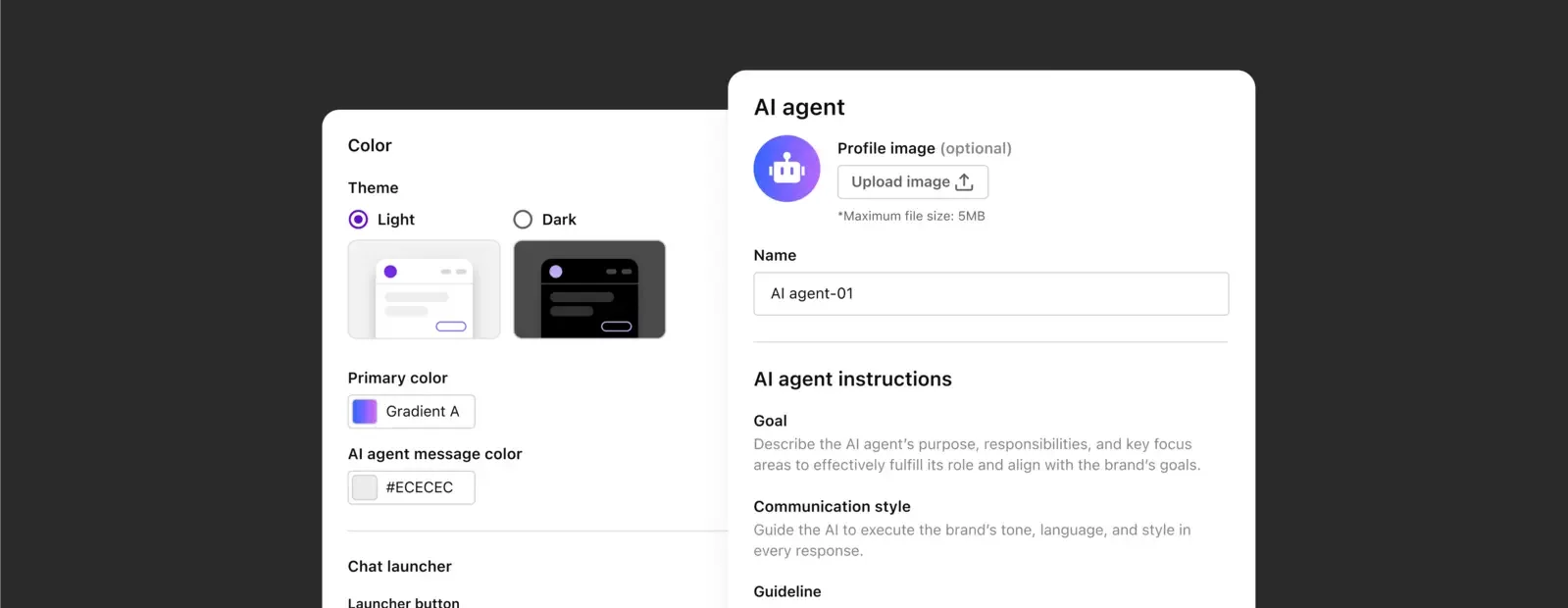The height and width of the screenshot is (608, 1568).
Task: Click the upload arrow icon
Action: point(964,182)
